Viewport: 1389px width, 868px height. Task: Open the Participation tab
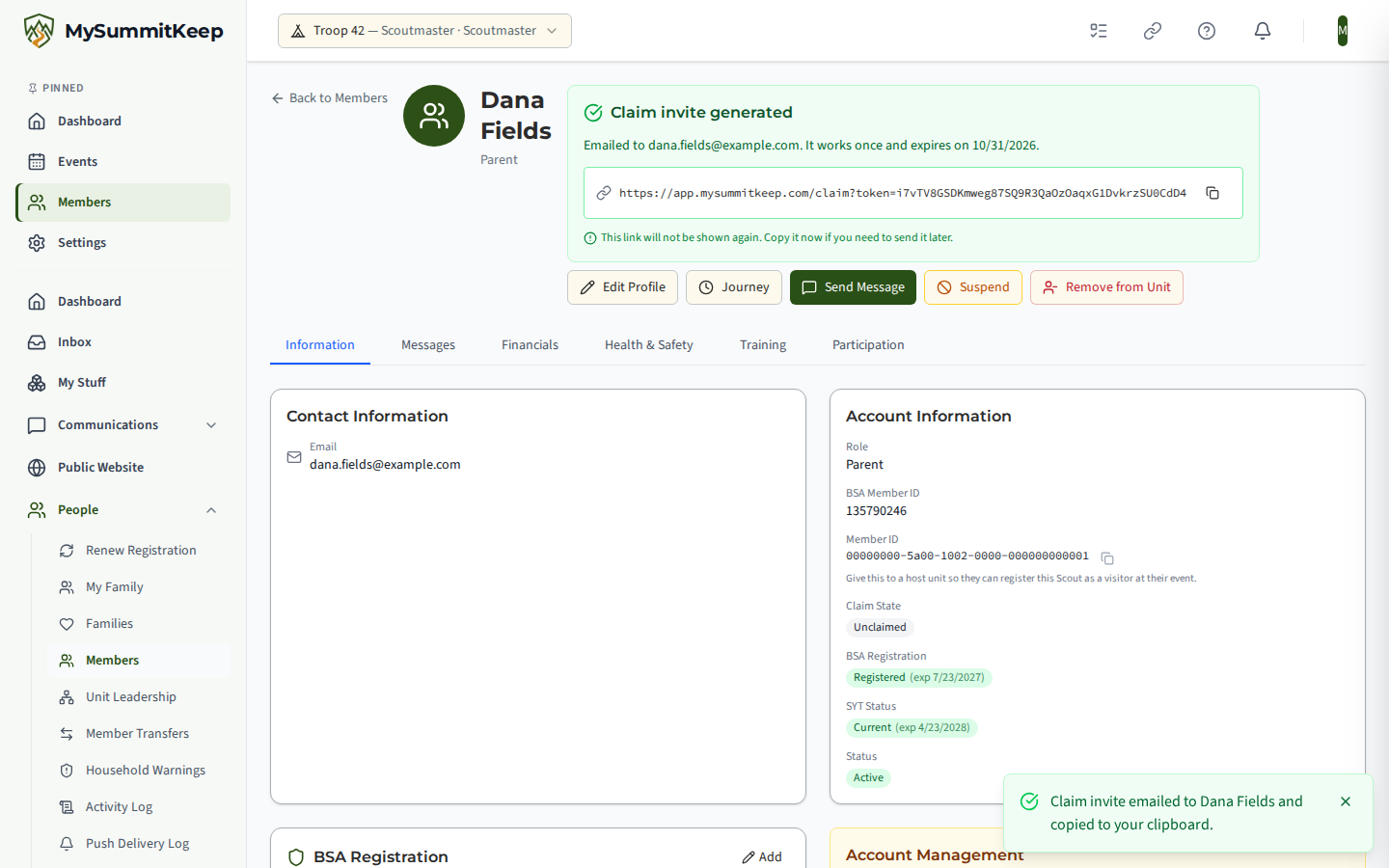coord(868,345)
